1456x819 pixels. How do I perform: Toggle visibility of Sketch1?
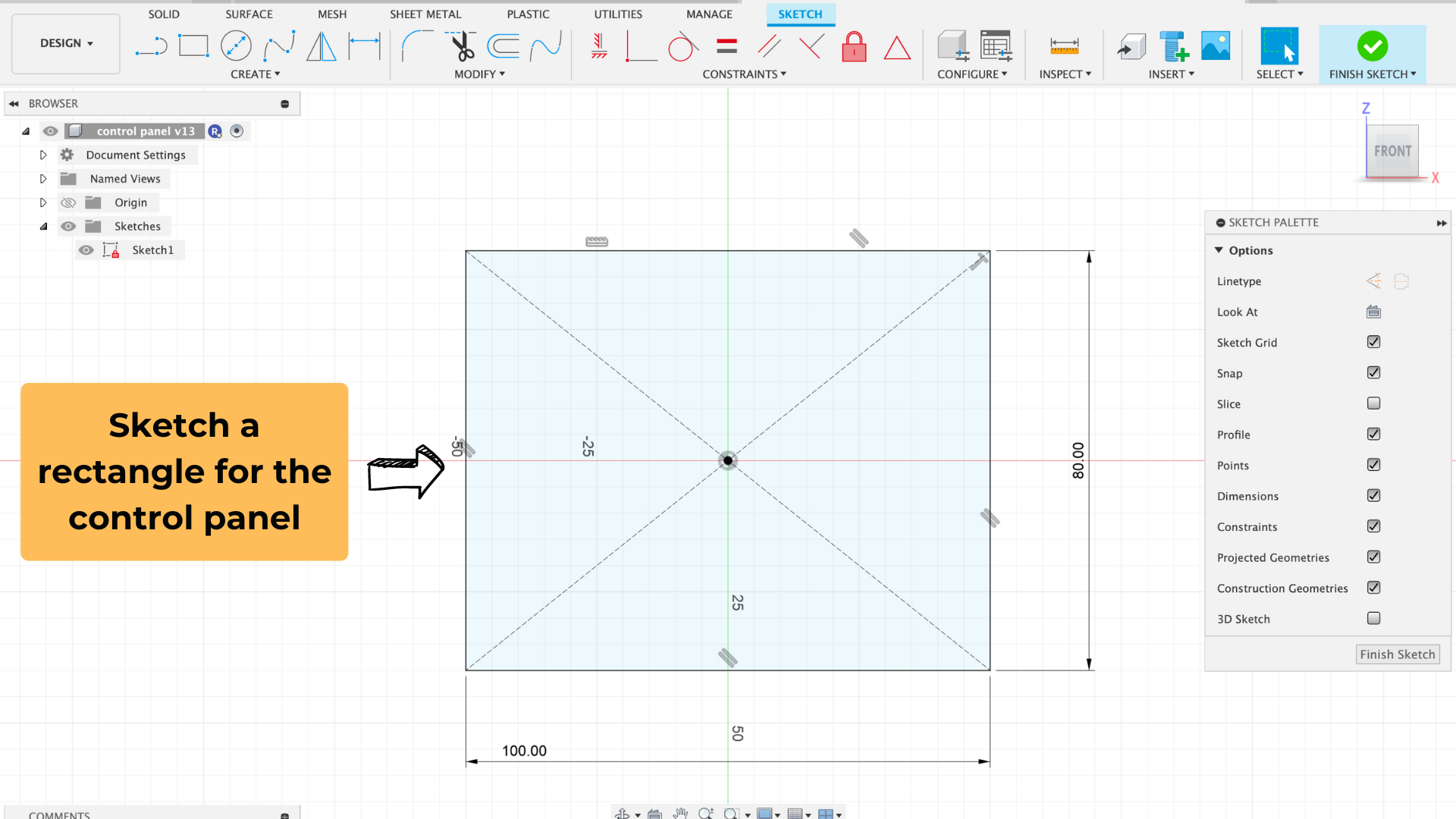(x=88, y=250)
